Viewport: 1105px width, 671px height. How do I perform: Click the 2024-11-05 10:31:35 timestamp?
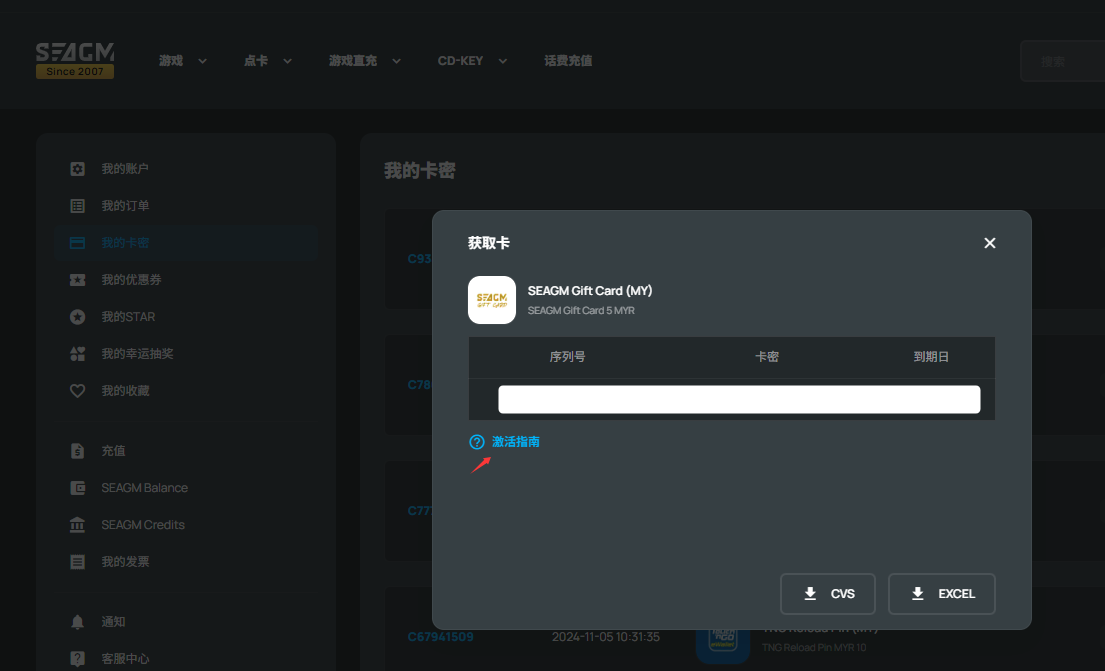tap(605, 636)
